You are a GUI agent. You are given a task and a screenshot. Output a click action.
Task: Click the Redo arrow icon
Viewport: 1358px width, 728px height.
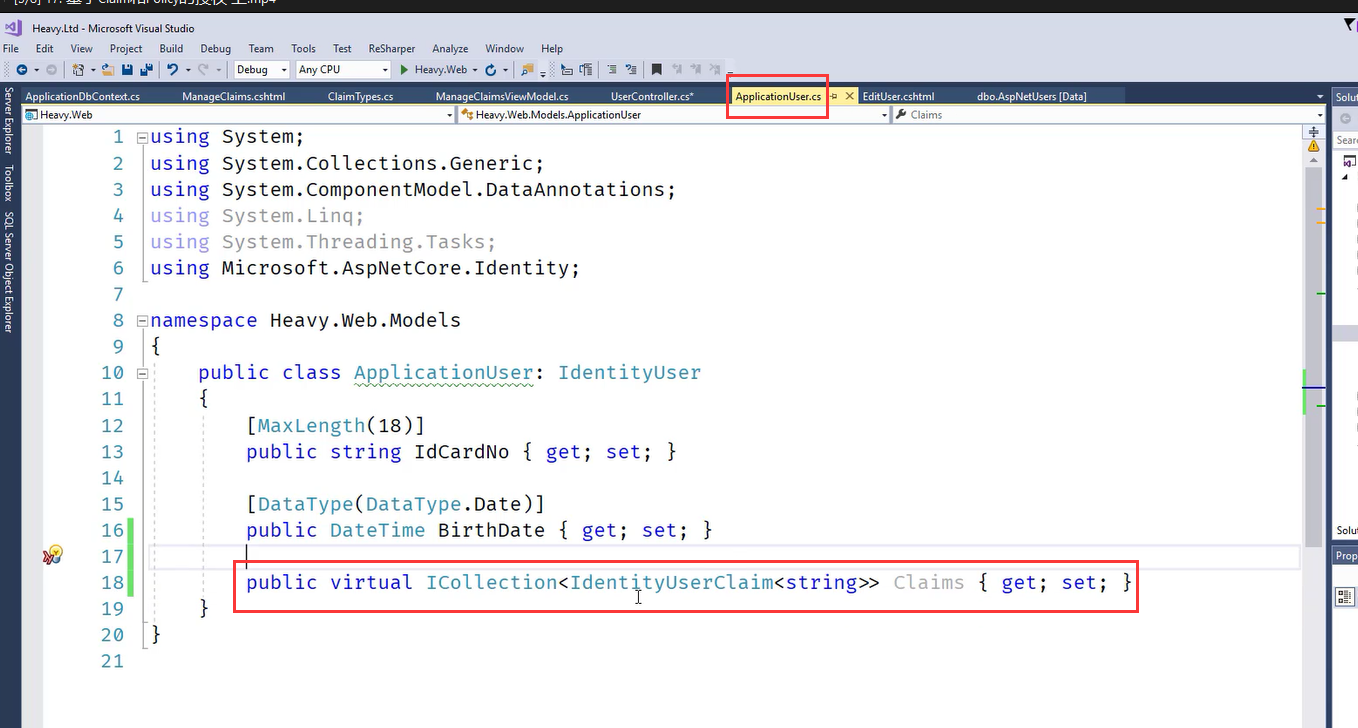pos(204,70)
